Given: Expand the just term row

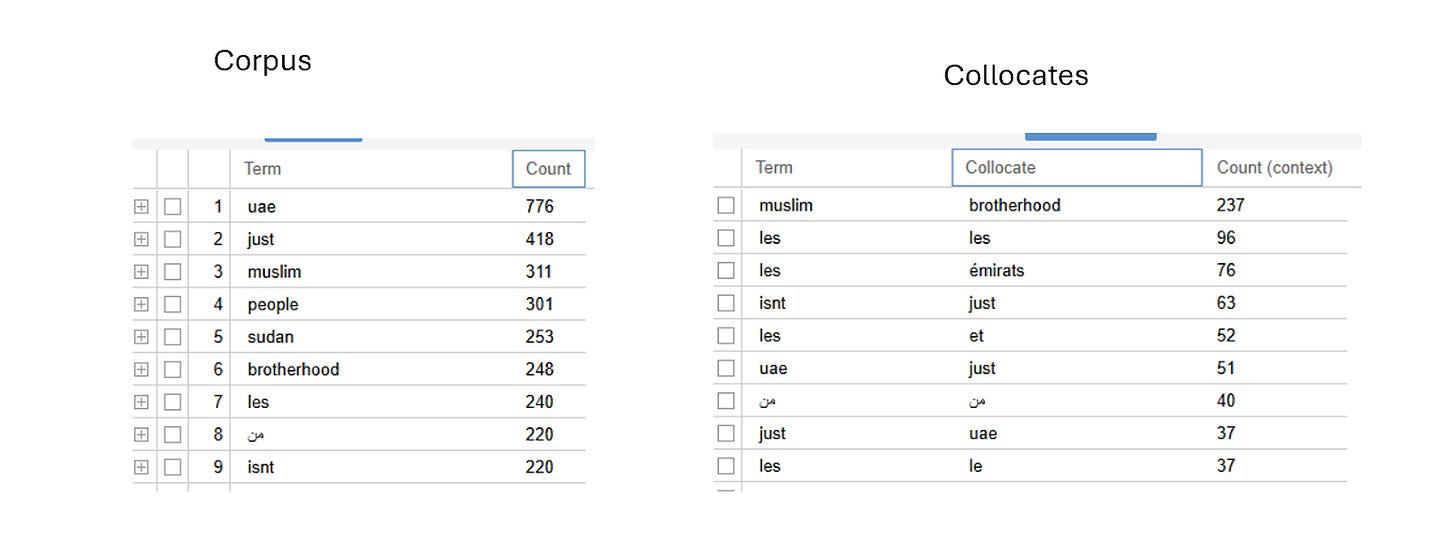Looking at the screenshot, I should tap(141, 239).
